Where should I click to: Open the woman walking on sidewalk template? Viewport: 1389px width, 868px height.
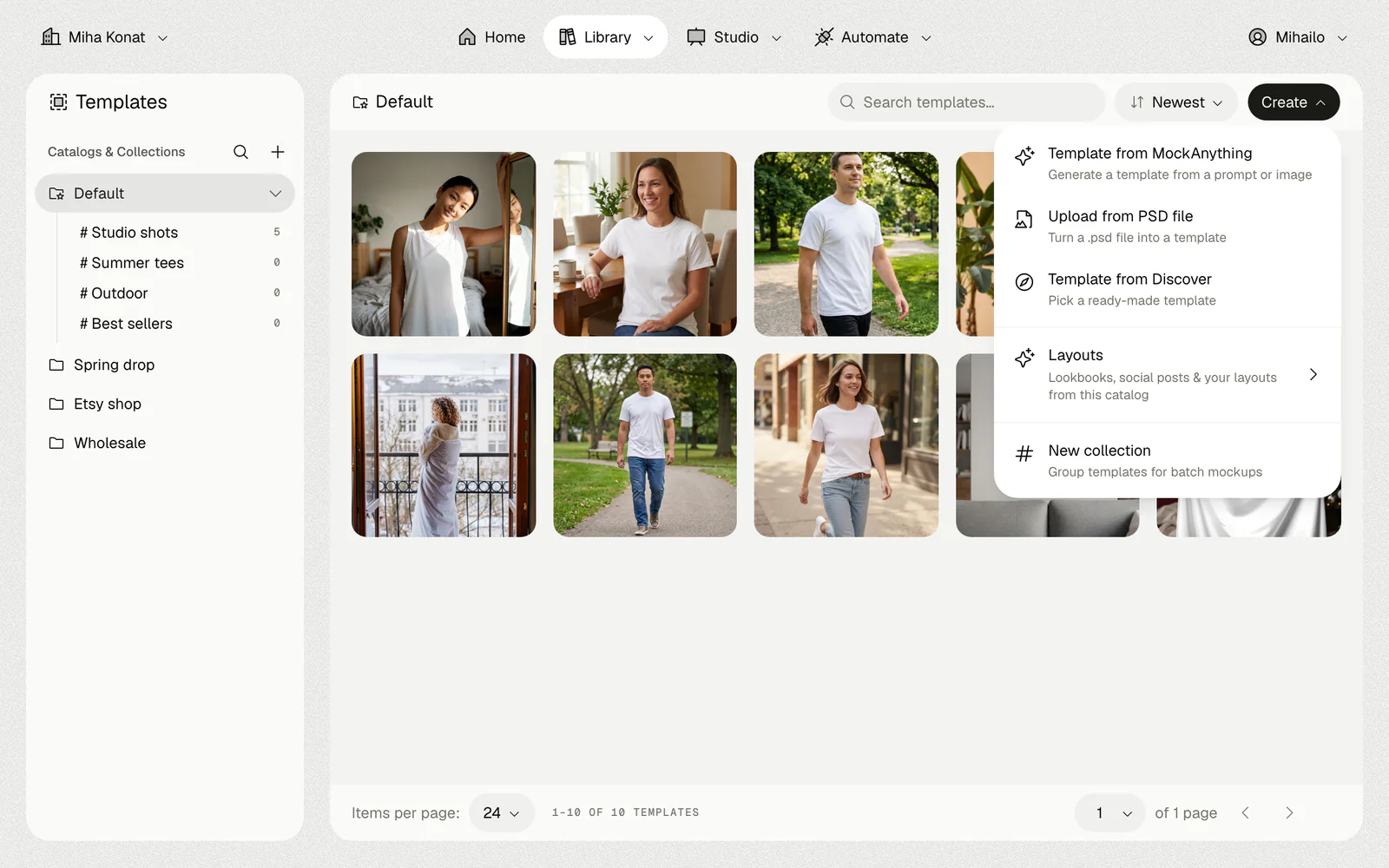(846, 445)
